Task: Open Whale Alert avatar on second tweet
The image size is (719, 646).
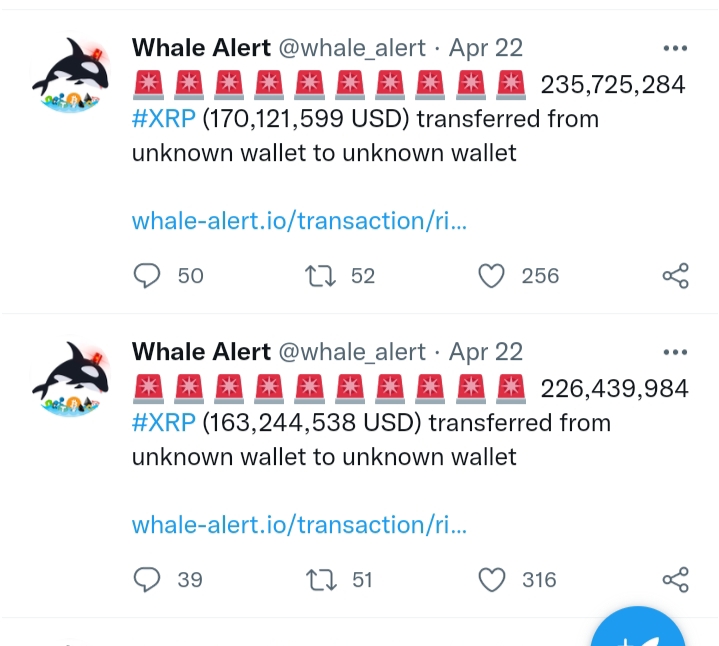Action: tap(71, 378)
